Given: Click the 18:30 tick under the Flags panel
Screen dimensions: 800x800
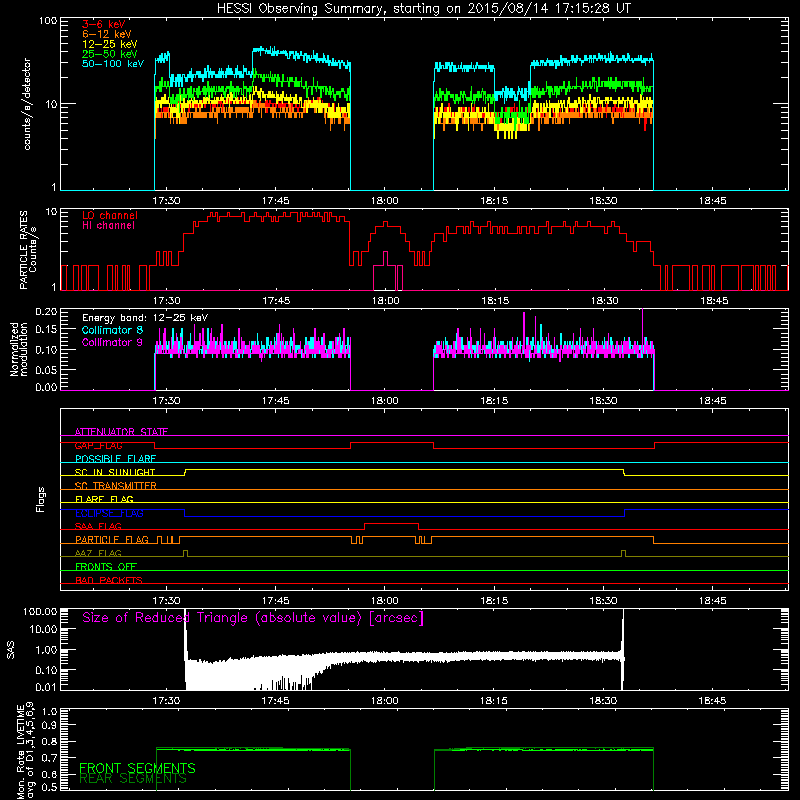Looking at the screenshot, I should [603, 601].
